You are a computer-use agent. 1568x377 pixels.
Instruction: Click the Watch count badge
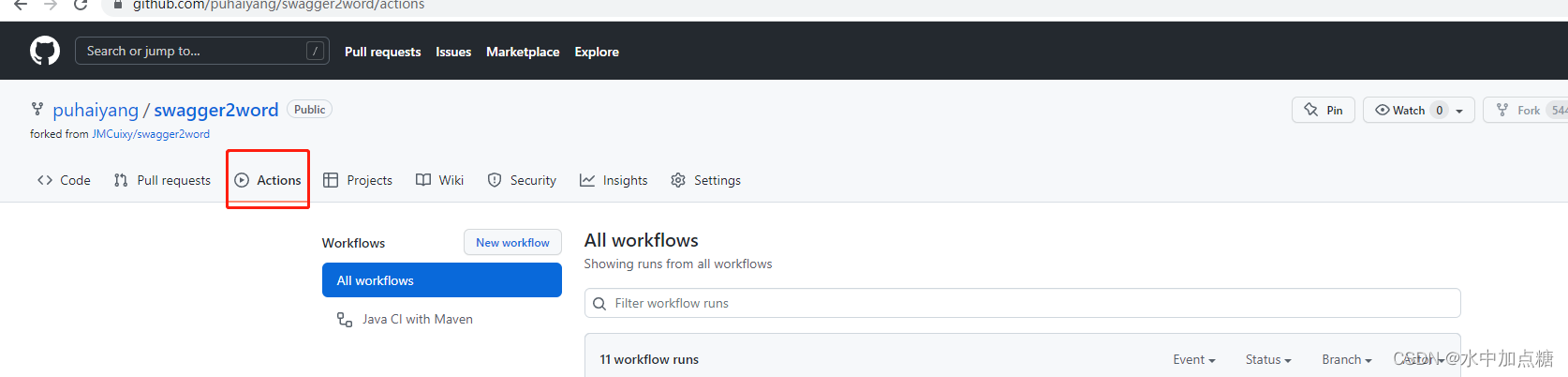[1440, 110]
